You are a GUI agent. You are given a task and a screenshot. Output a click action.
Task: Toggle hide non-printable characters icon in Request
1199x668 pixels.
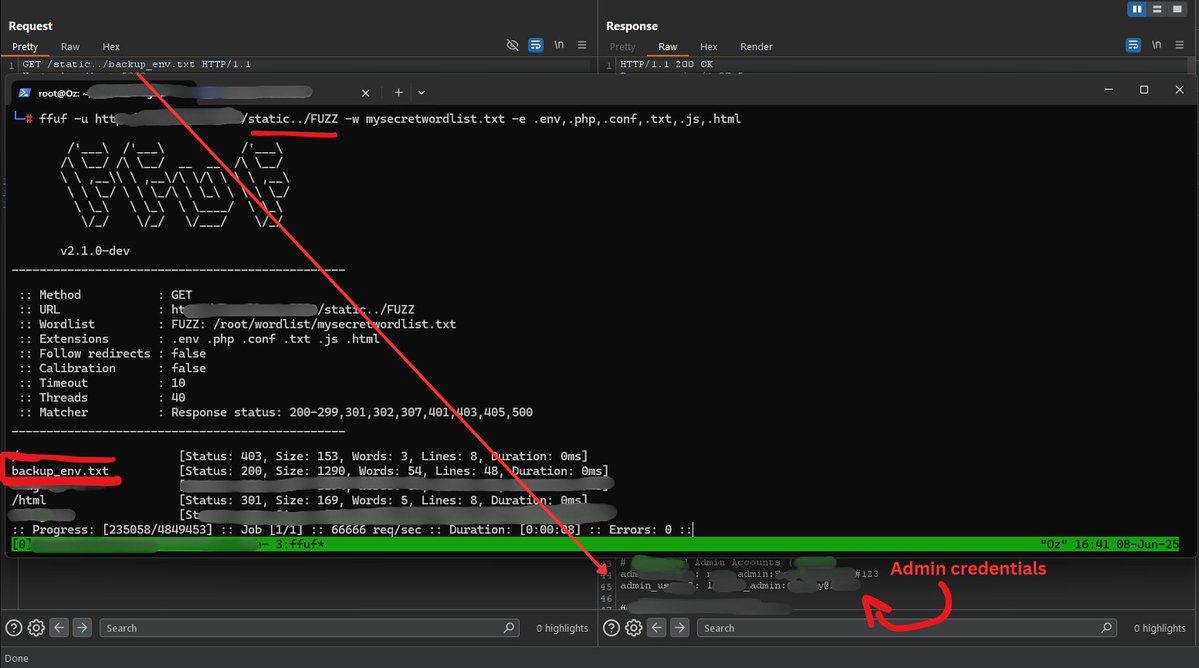[x=512, y=45]
